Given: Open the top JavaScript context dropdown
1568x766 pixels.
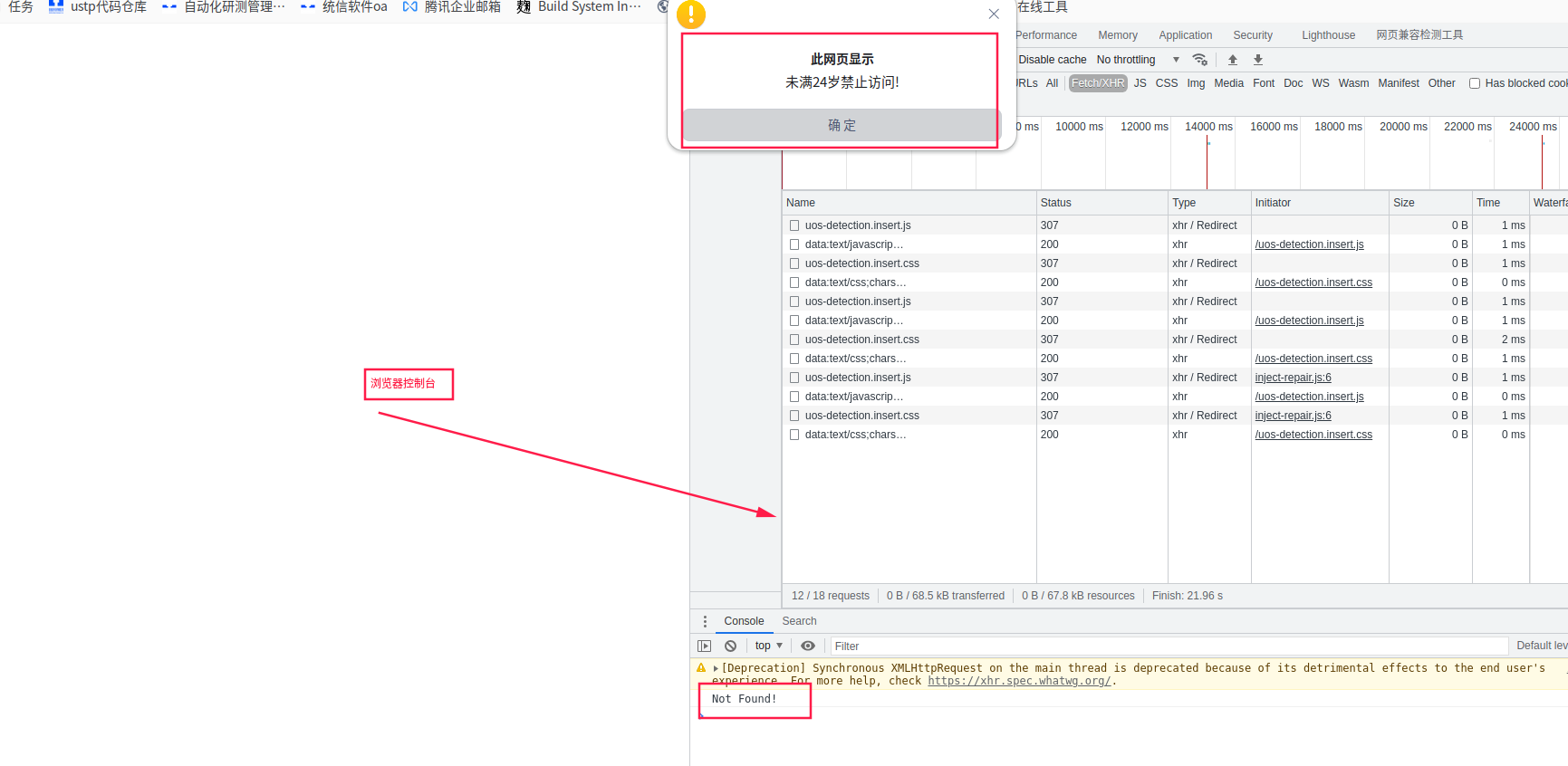Looking at the screenshot, I should pos(768,646).
